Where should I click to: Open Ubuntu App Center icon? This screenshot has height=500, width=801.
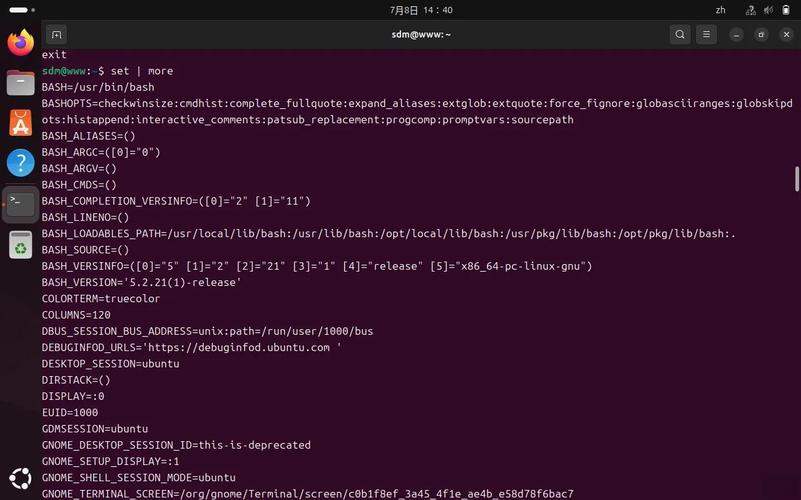click(20, 123)
